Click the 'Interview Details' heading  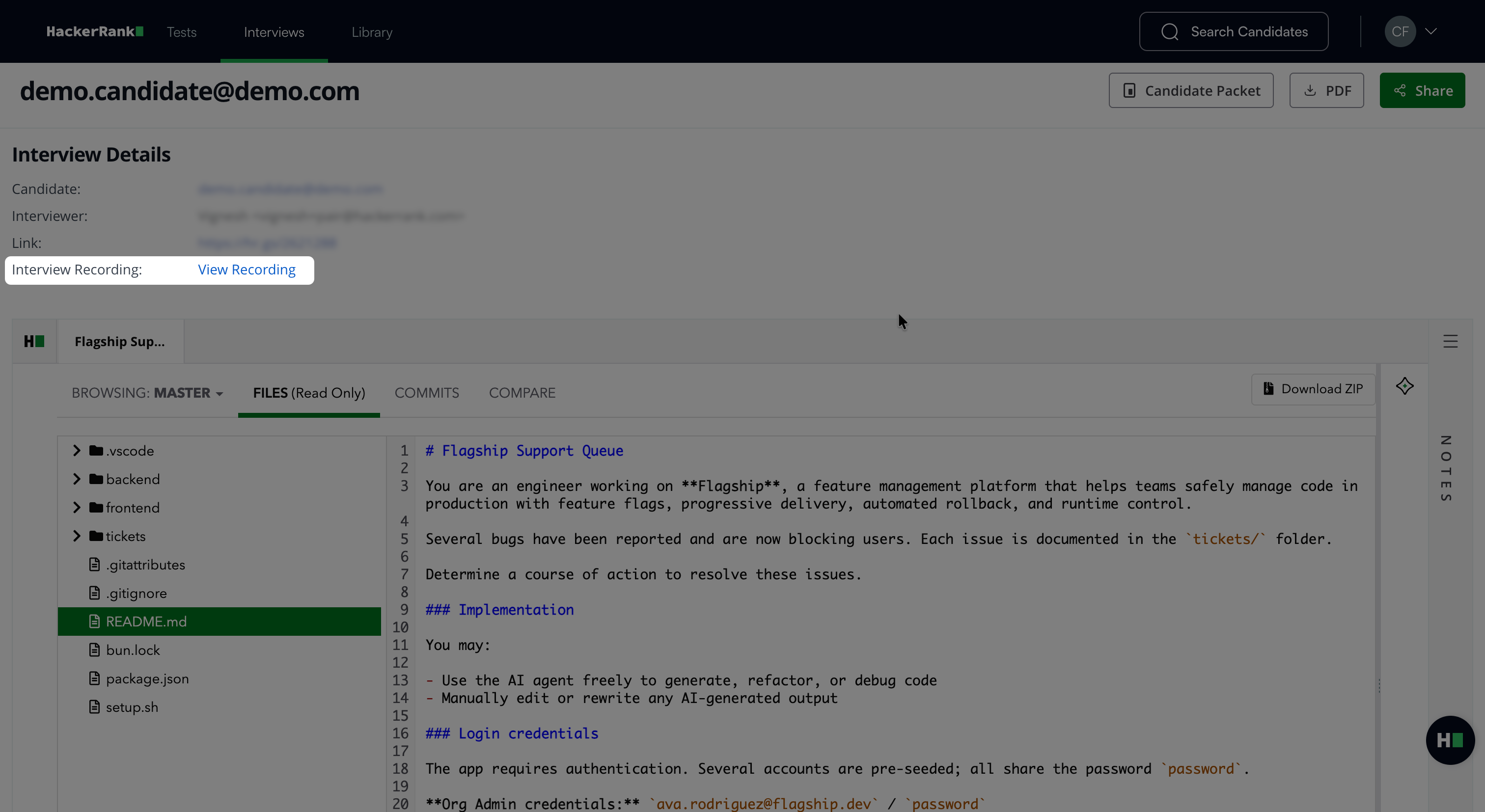click(91, 155)
